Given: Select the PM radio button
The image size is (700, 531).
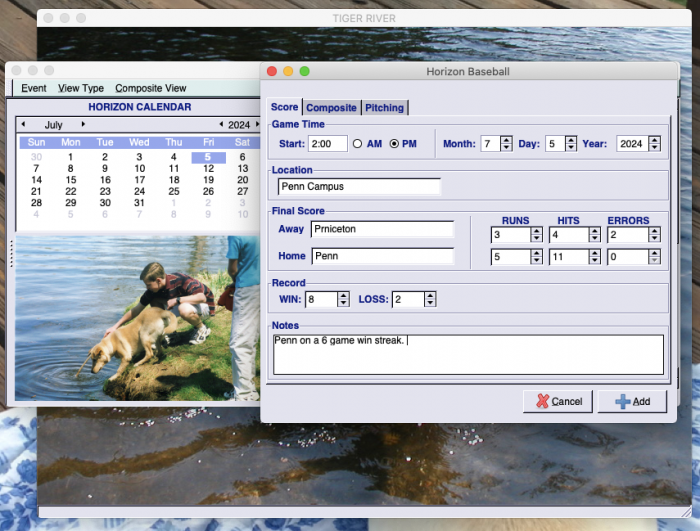Looking at the screenshot, I should point(394,144).
